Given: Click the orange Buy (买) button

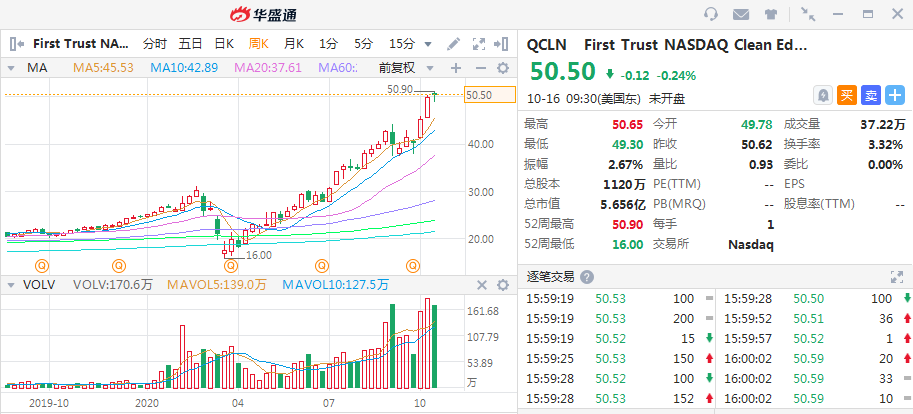Looking at the screenshot, I should coord(847,95).
